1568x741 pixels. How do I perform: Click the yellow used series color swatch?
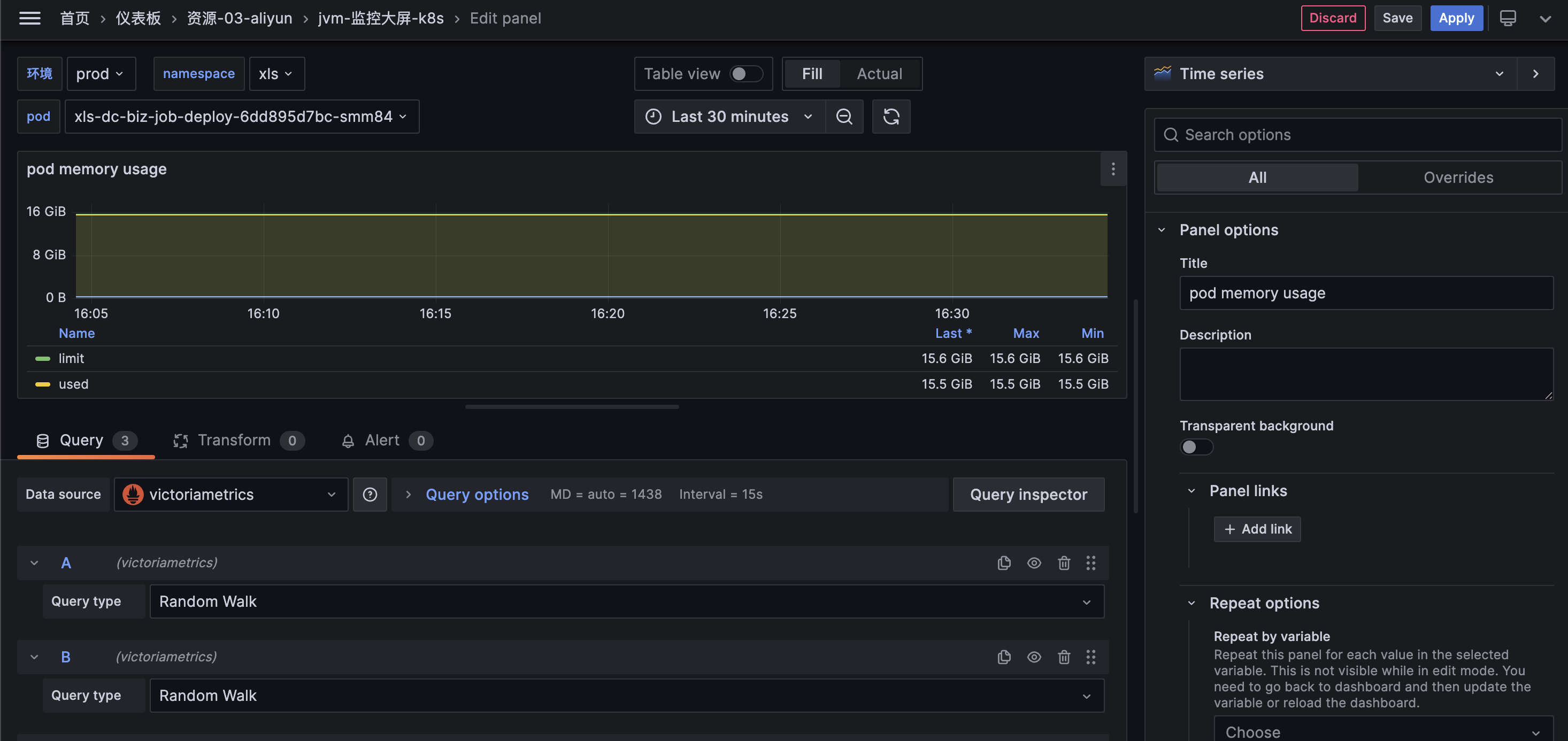(43, 384)
